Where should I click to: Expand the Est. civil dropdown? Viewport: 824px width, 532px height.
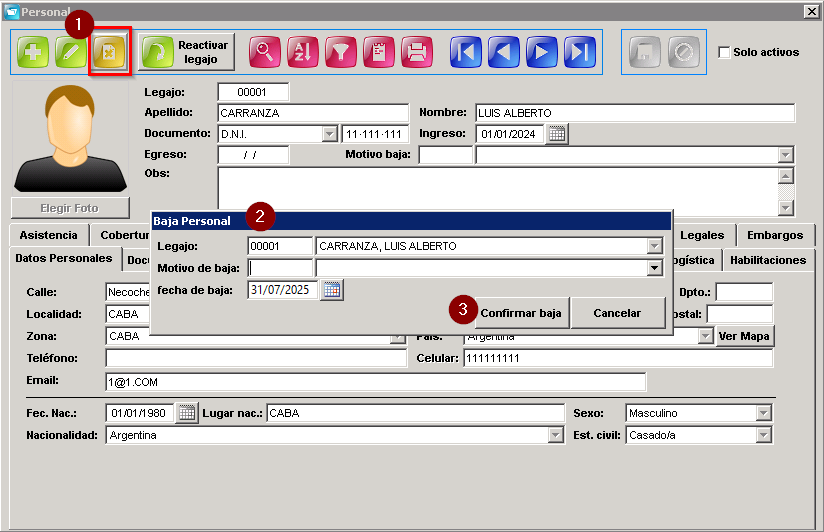click(x=764, y=435)
